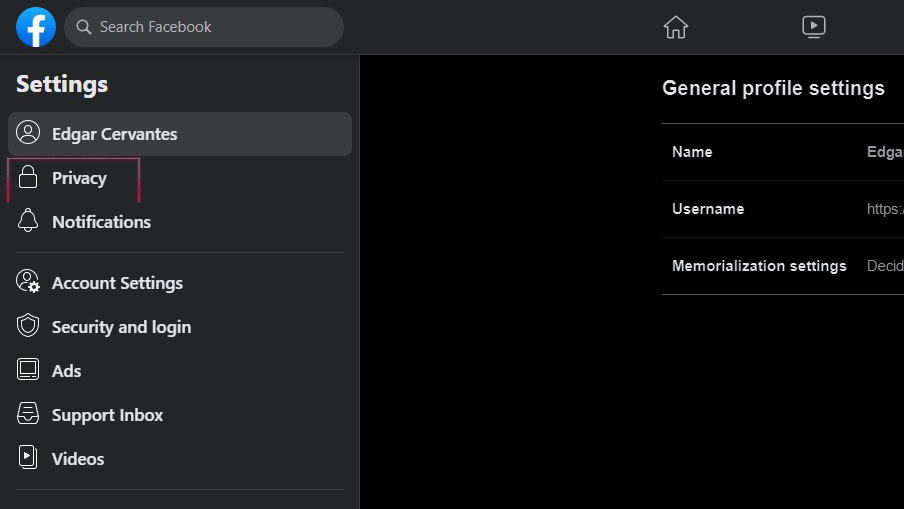This screenshot has width=904, height=509.
Task: Open the Username settings row
Action: pyautogui.click(x=782, y=209)
